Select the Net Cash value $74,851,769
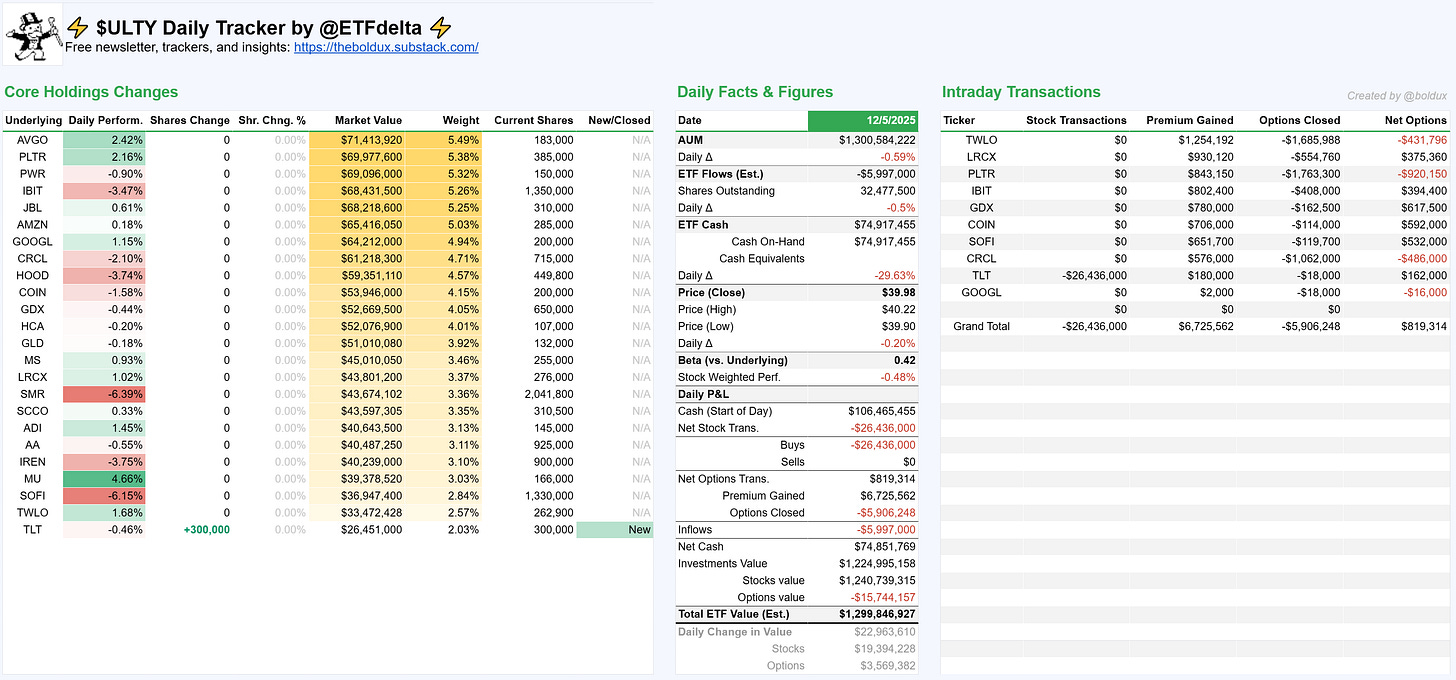The height and width of the screenshot is (680, 1456). tap(884, 546)
